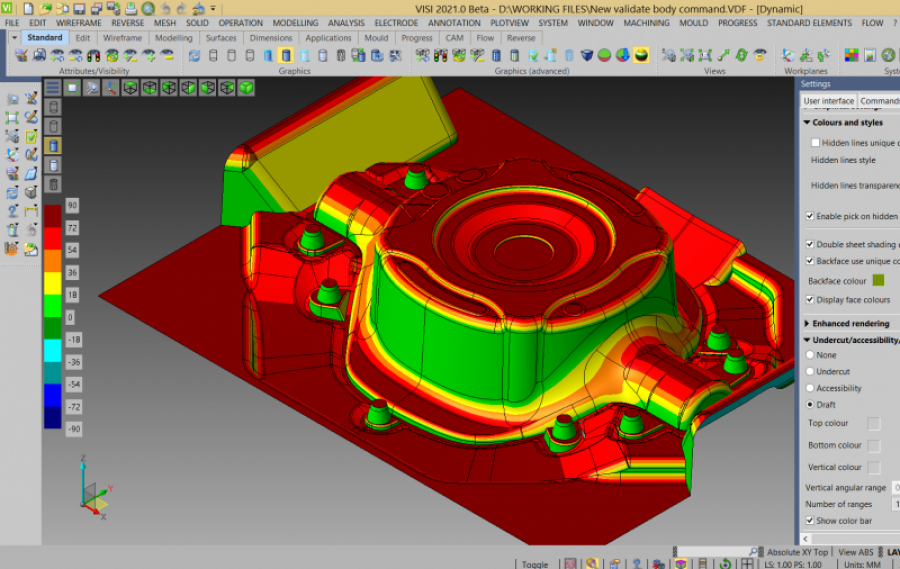
Task: Toggle Hidden lines unique checkbox
Action: click(x=815, y=142)
